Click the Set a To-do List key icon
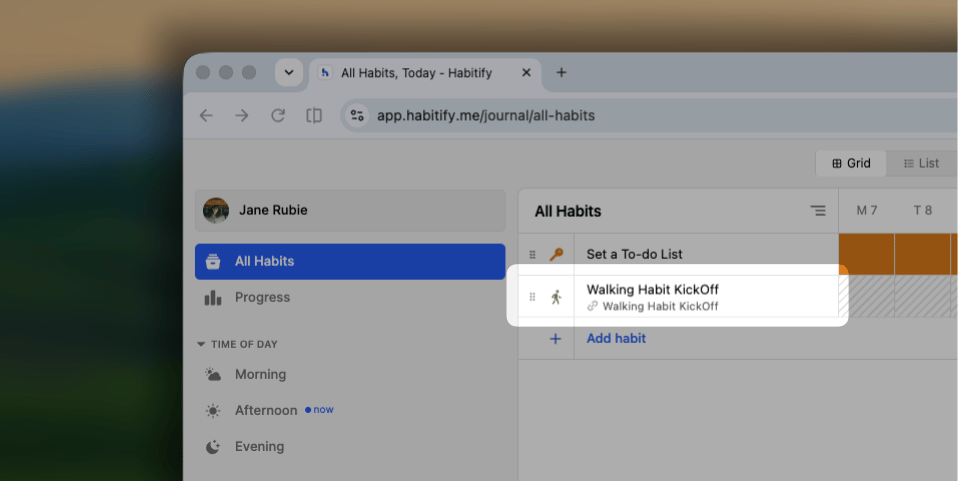Screen dimensions: 958x481 [556, 254]
